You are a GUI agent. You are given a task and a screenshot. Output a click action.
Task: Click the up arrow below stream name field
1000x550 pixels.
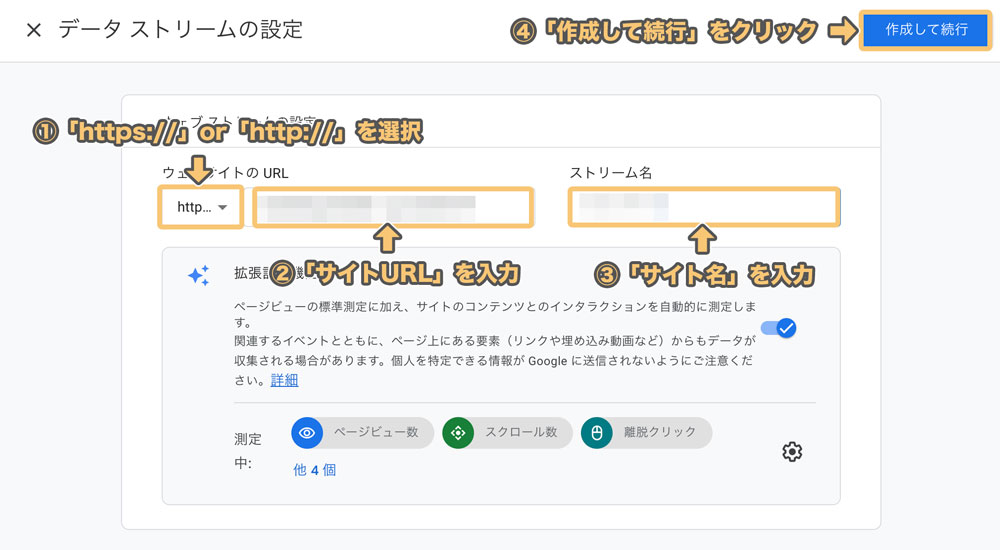click(703, 240)
